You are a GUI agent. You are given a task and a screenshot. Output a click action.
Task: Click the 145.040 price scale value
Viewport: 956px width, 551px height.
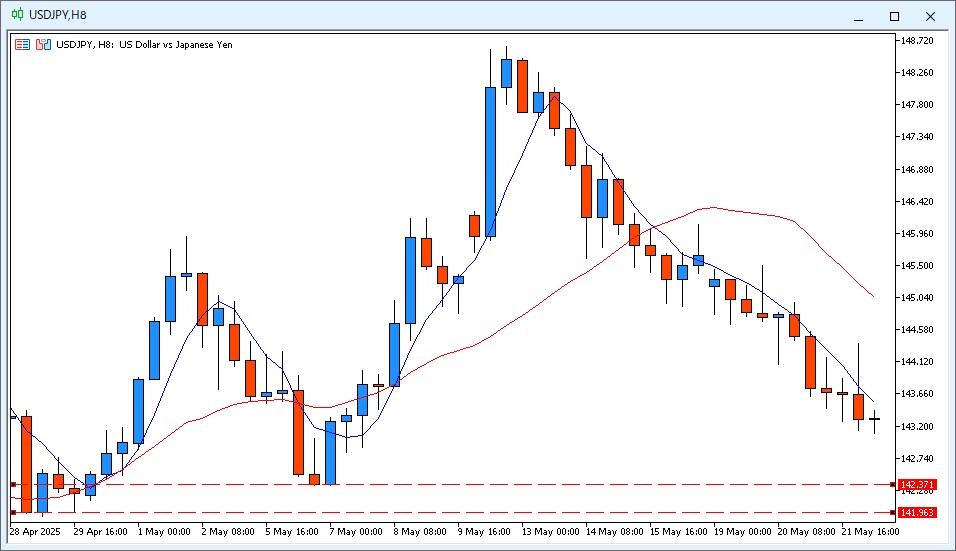917,297
